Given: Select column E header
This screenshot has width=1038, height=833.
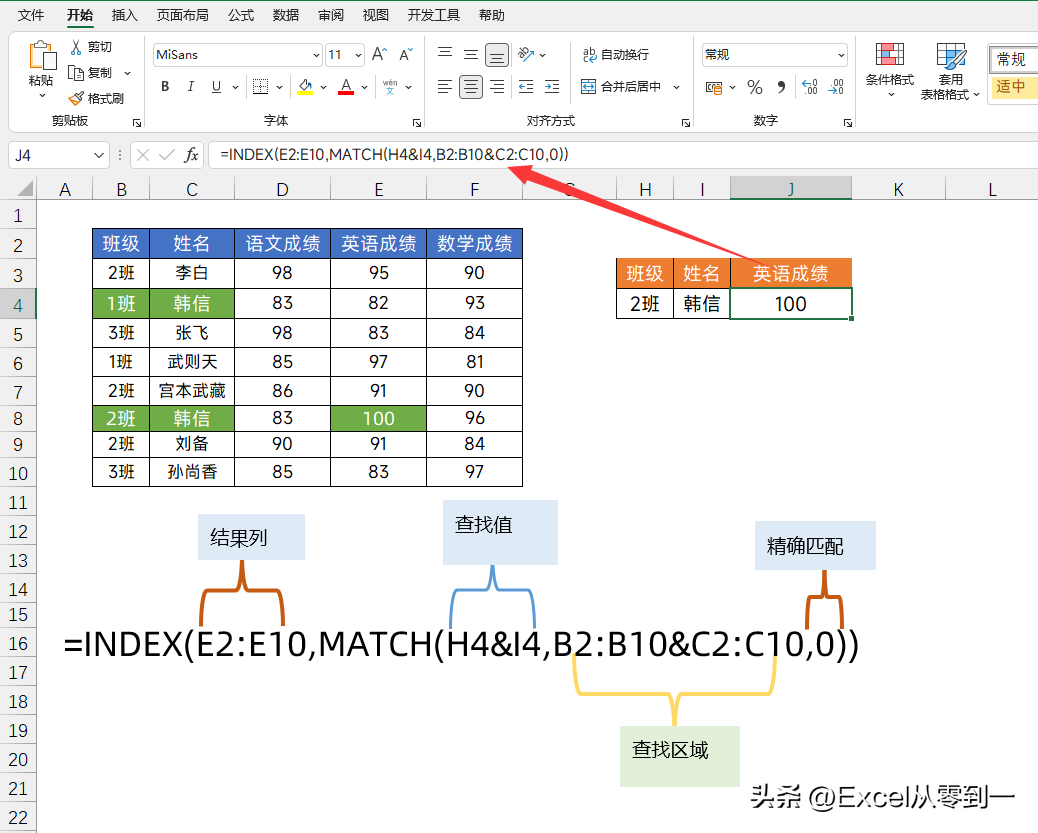Looking at the screenshot, I should (379, 189).
